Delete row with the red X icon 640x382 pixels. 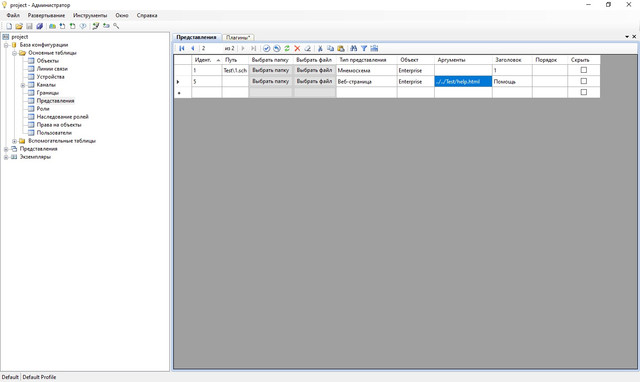(297, 48)
